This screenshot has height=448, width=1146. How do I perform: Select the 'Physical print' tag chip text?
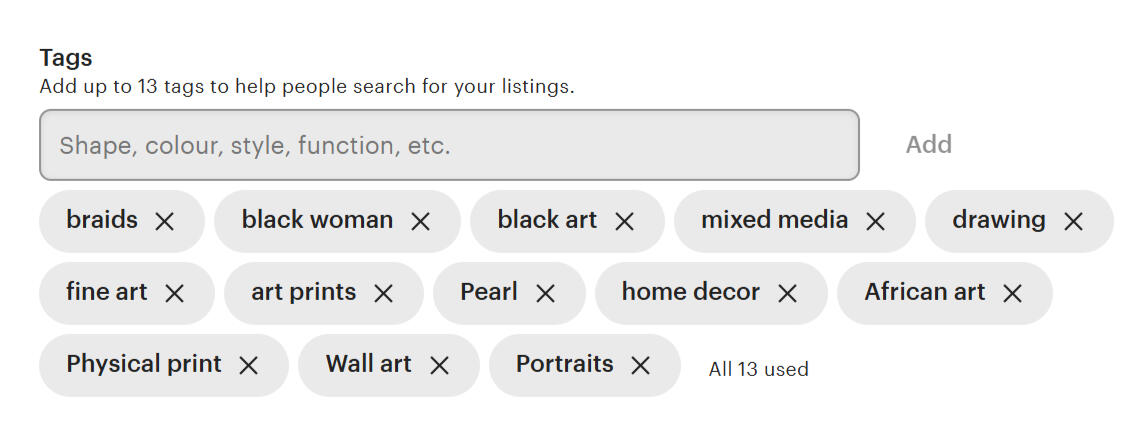coord(144,364)
